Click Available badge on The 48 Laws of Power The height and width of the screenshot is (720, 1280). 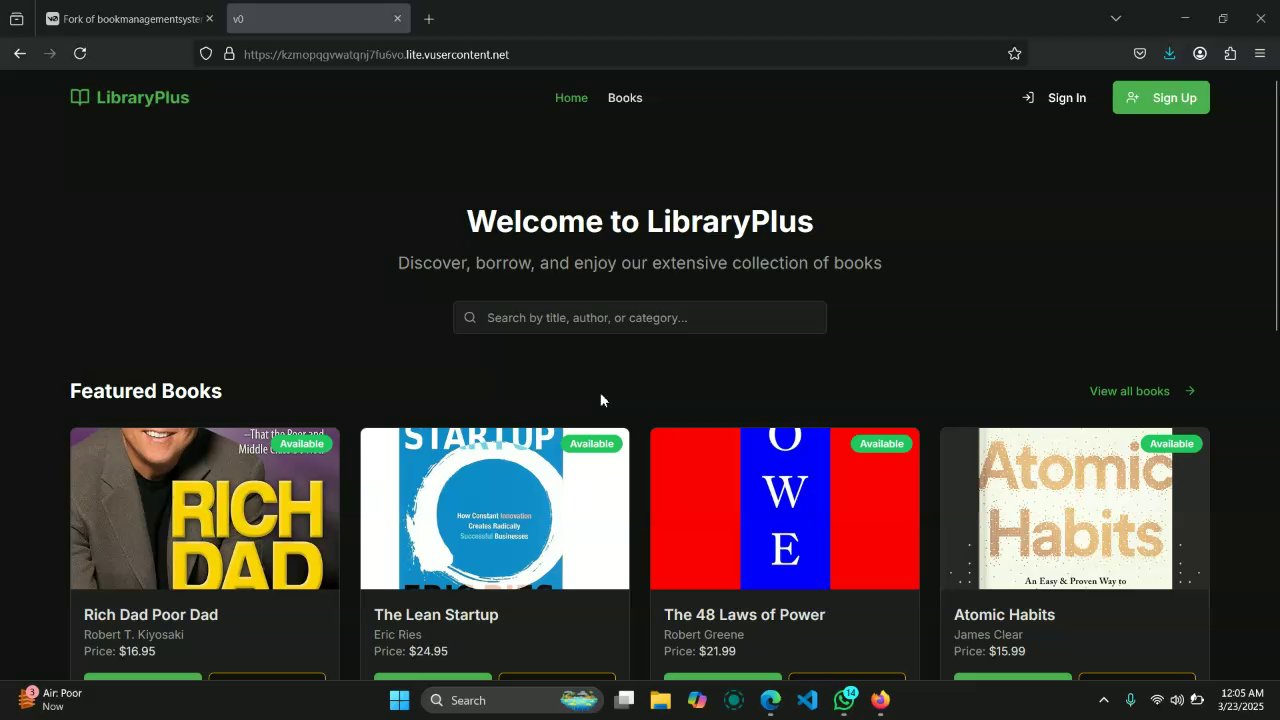click(881, 444)
